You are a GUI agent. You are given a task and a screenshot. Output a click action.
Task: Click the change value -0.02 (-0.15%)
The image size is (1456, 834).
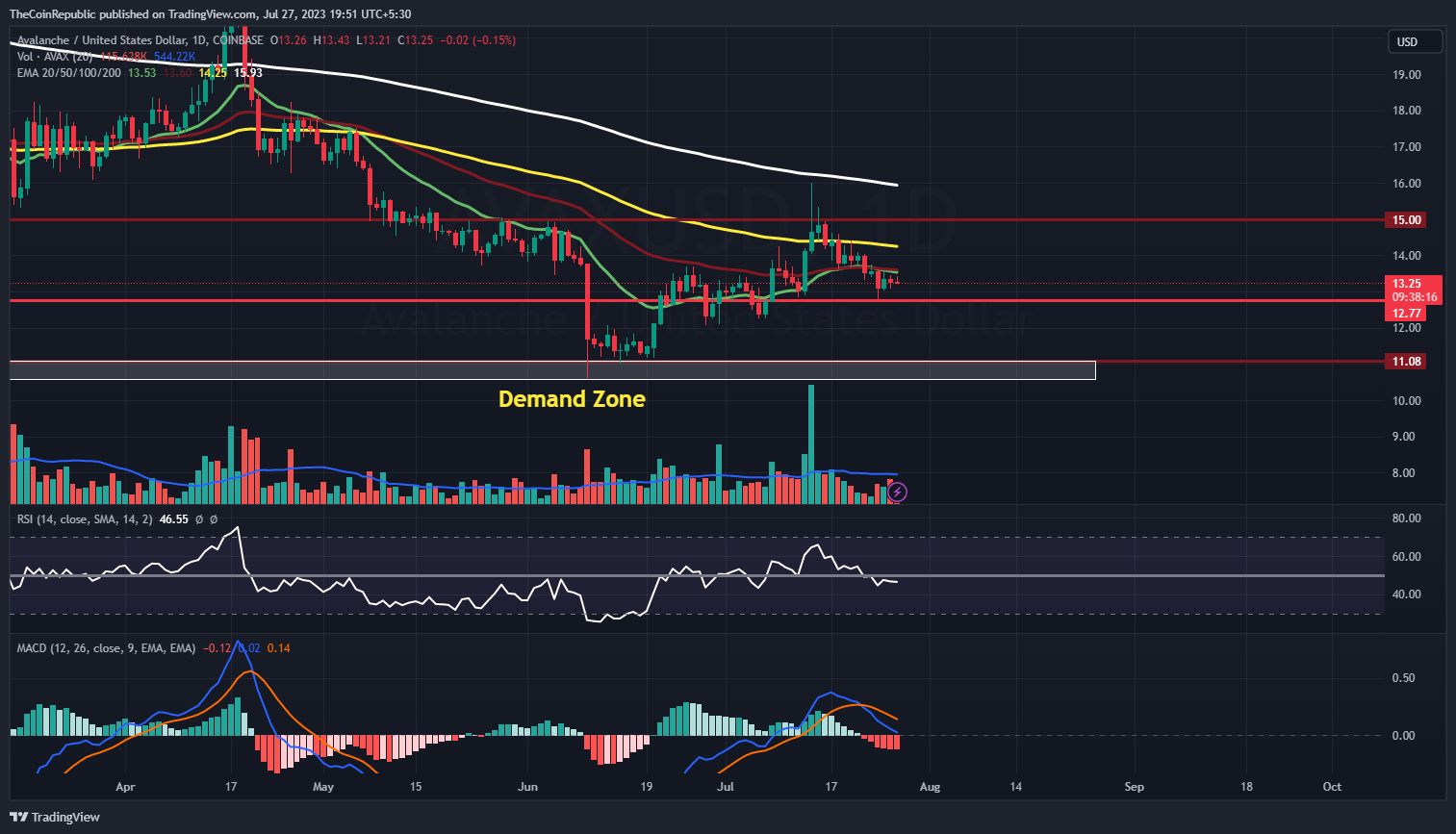coord(477,40)
